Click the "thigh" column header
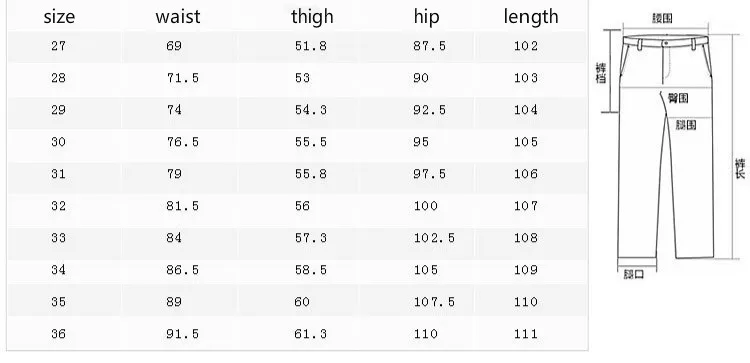 tap(312, 17)
